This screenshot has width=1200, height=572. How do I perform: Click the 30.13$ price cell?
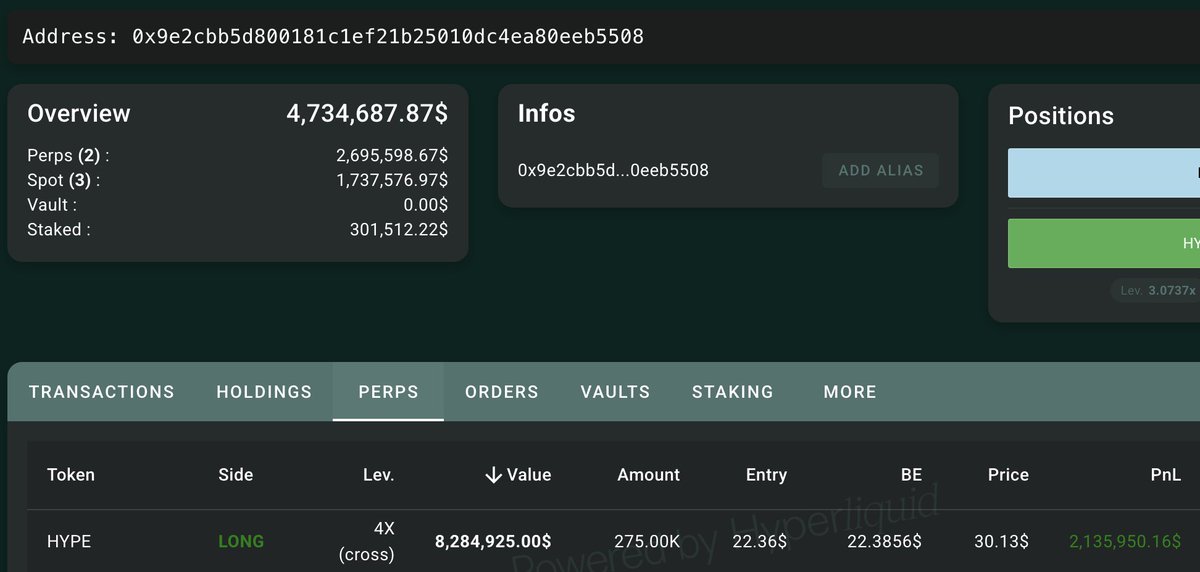(1001, 541)
